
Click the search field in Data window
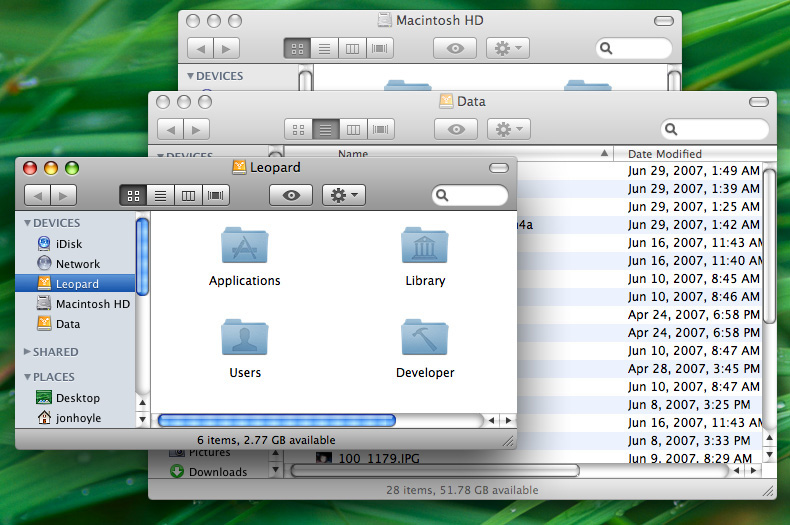715,129
